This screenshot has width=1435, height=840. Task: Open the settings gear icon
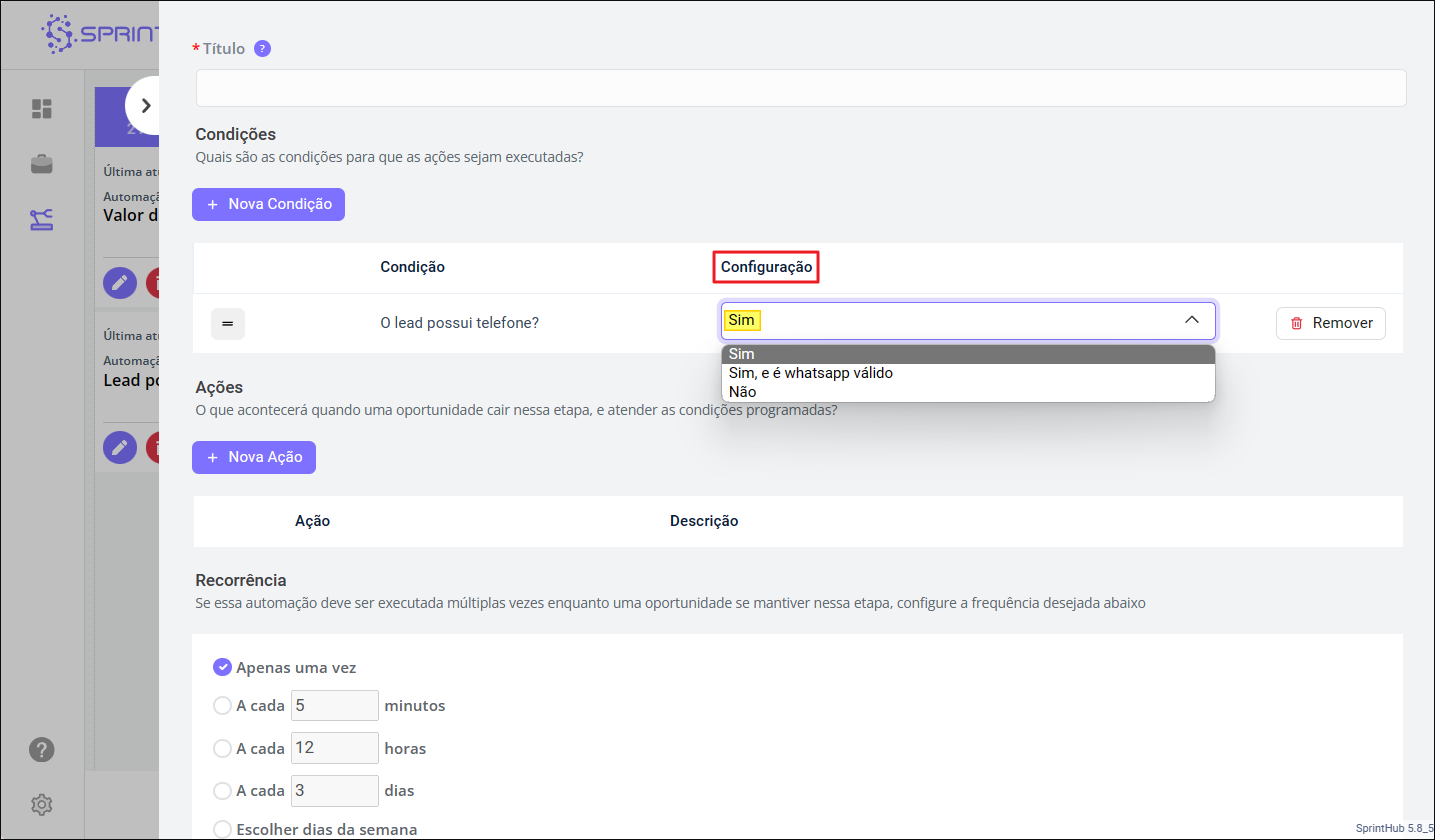click(42, 804)
